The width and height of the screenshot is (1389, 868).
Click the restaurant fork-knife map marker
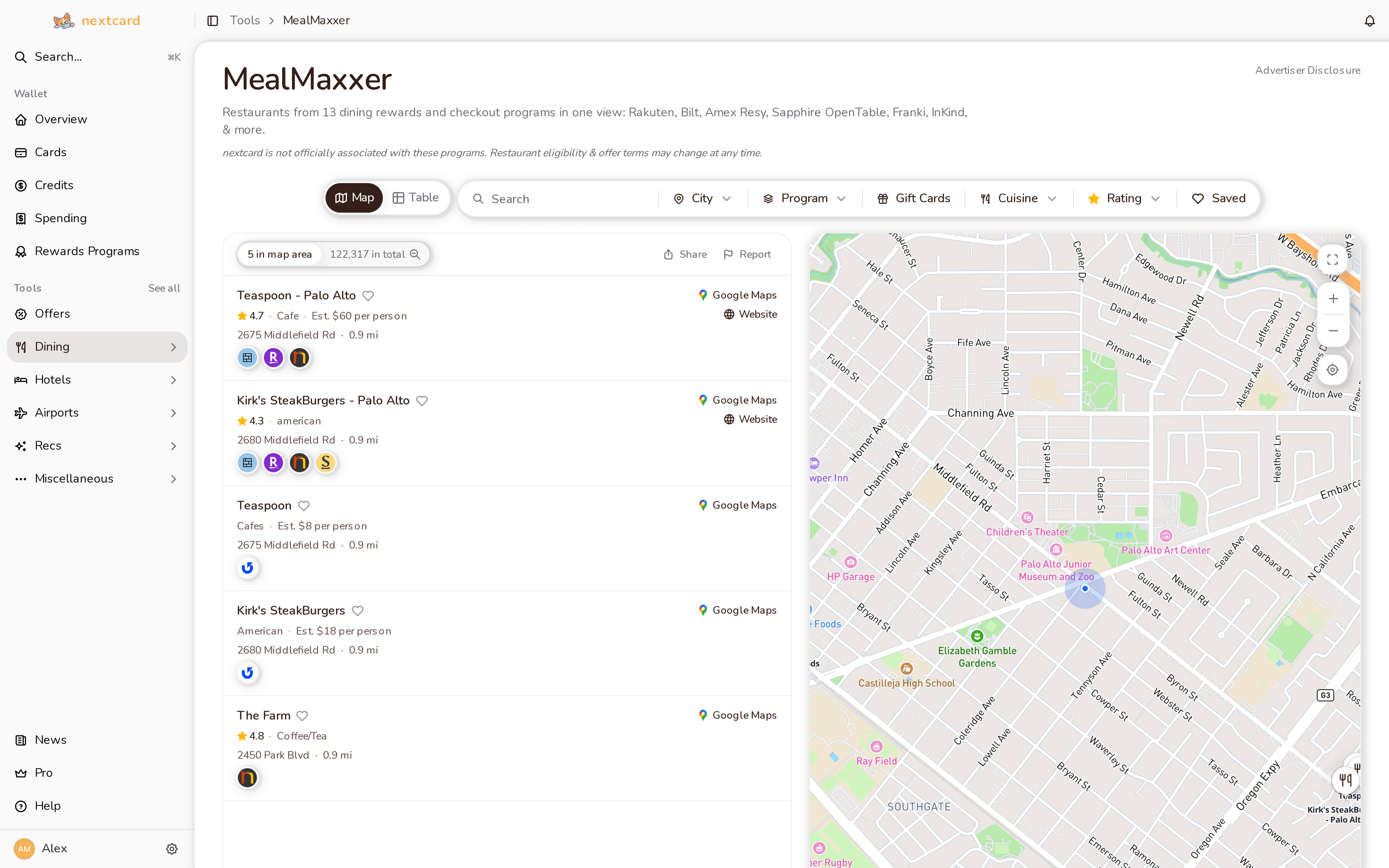click(1345, 780)
